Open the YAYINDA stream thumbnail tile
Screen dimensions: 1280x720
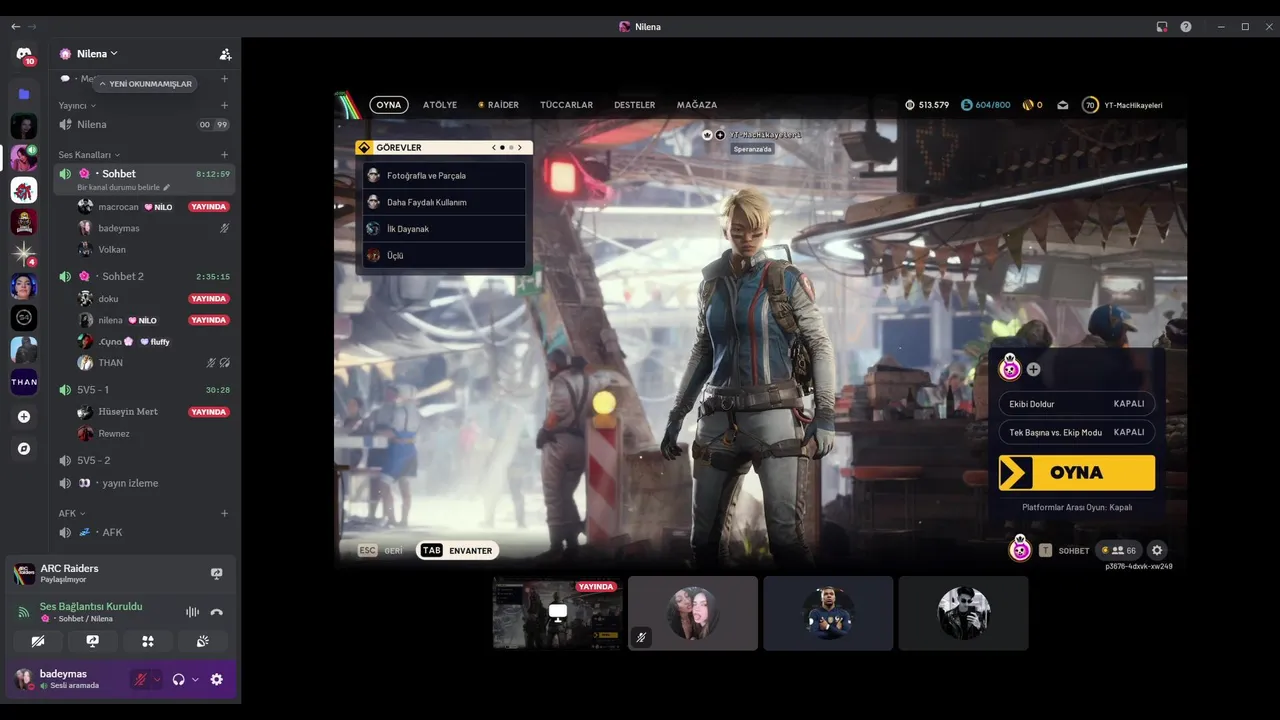[558, 613]
